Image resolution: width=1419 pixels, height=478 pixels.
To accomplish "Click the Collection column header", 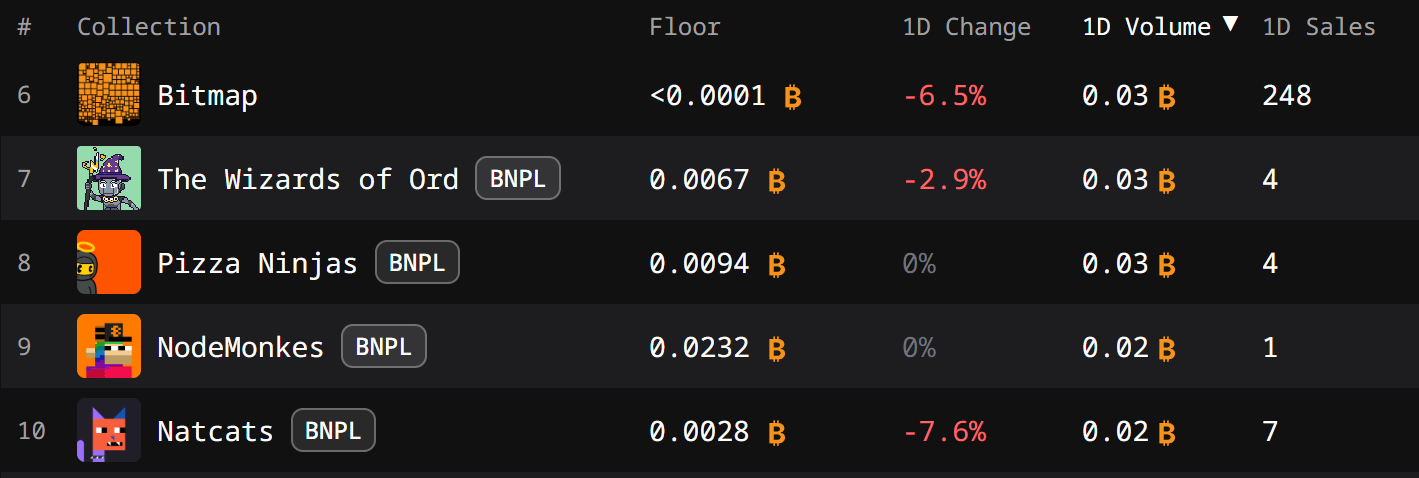I will [x=149, y=27].
